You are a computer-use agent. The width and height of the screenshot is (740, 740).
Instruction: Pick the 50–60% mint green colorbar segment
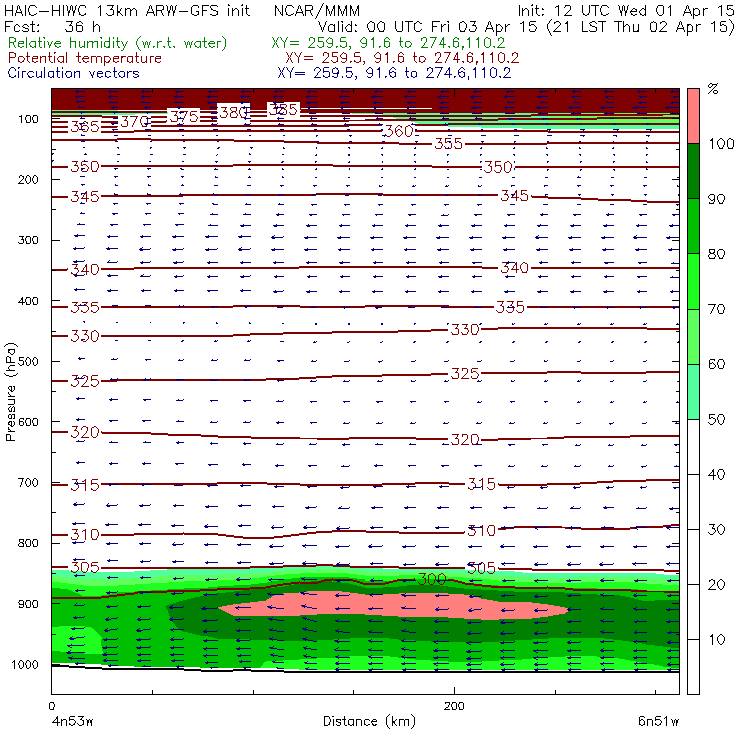[693, 392]
